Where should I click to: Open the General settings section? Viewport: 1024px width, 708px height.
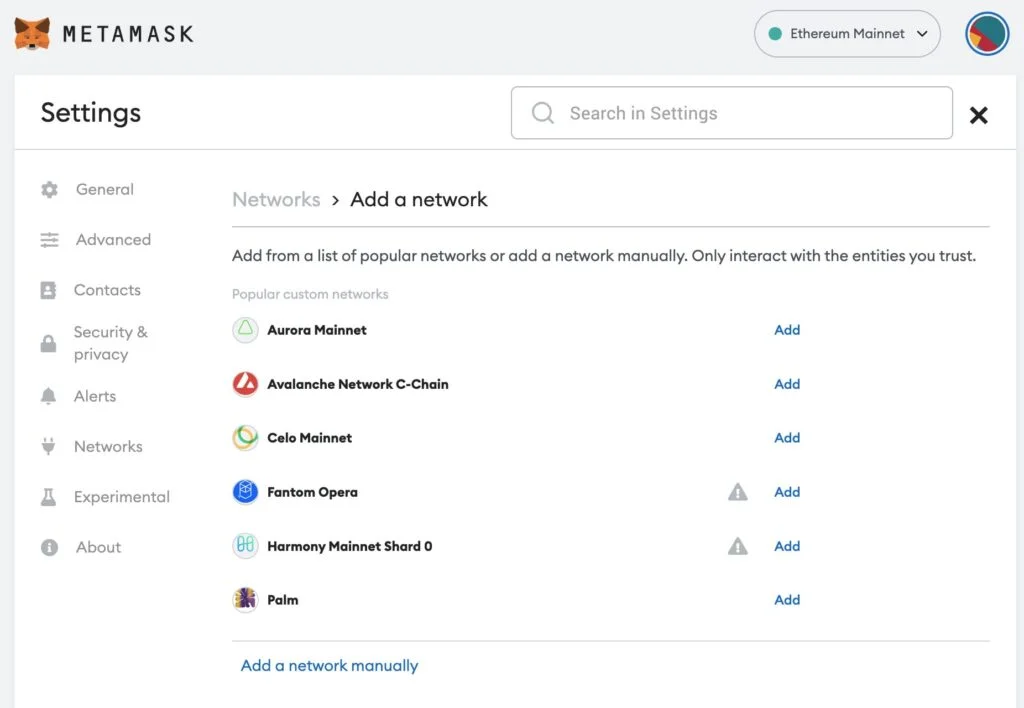pos(105,189)
